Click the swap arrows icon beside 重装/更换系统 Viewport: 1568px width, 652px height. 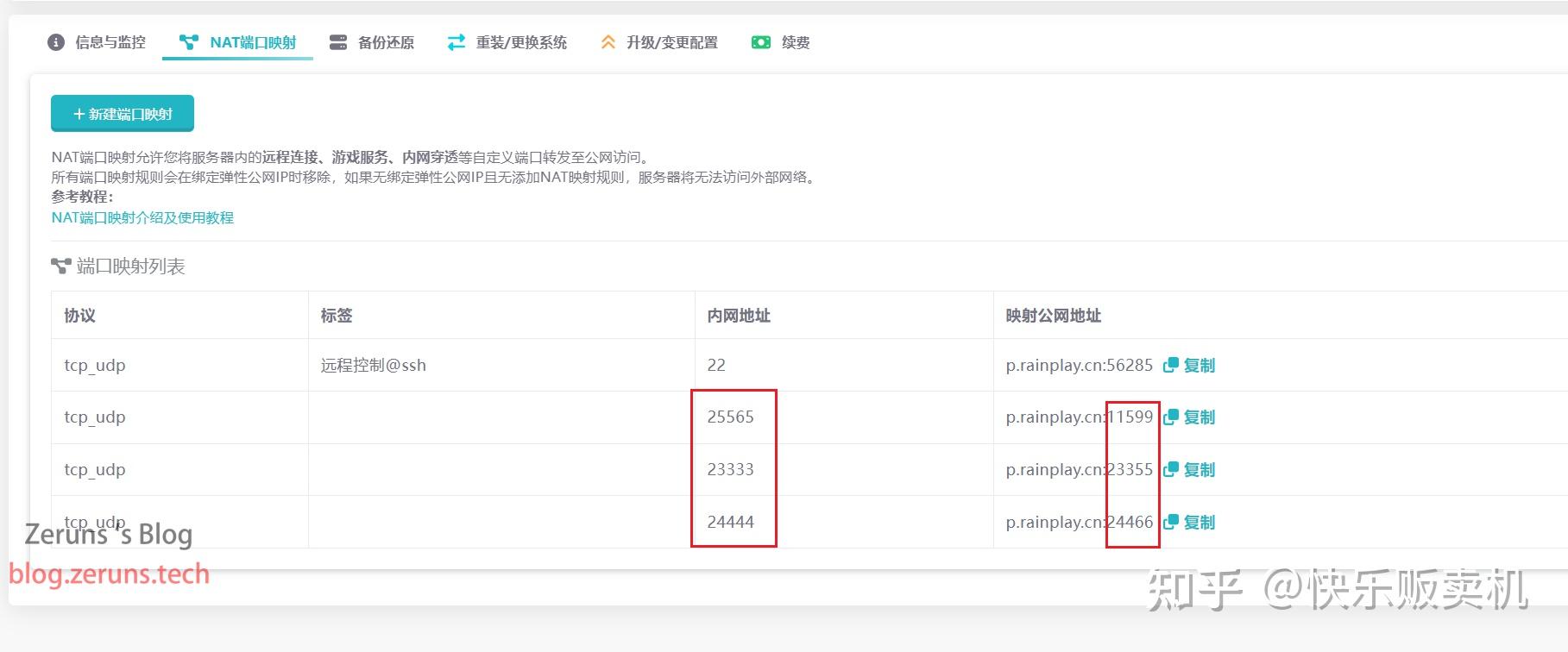click(456, 42)
